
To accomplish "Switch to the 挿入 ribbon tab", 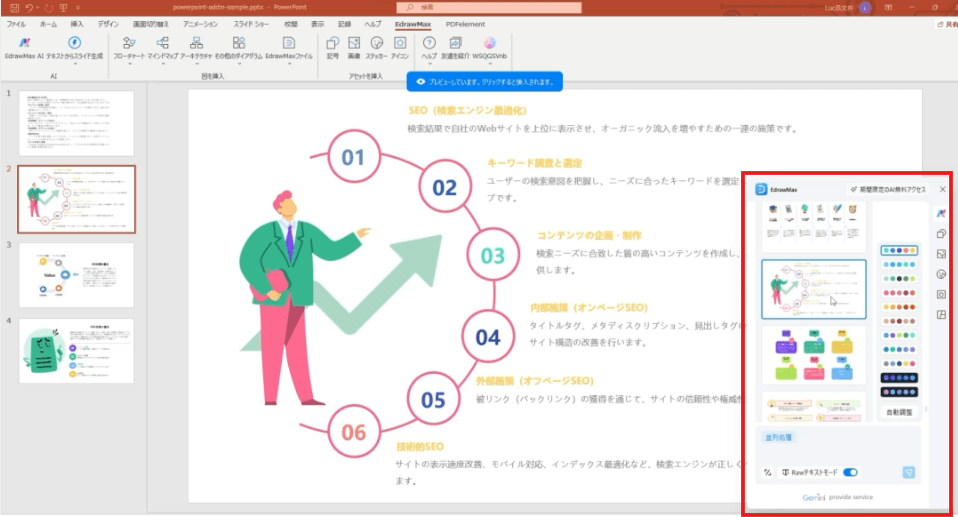I will coord(77,24).
